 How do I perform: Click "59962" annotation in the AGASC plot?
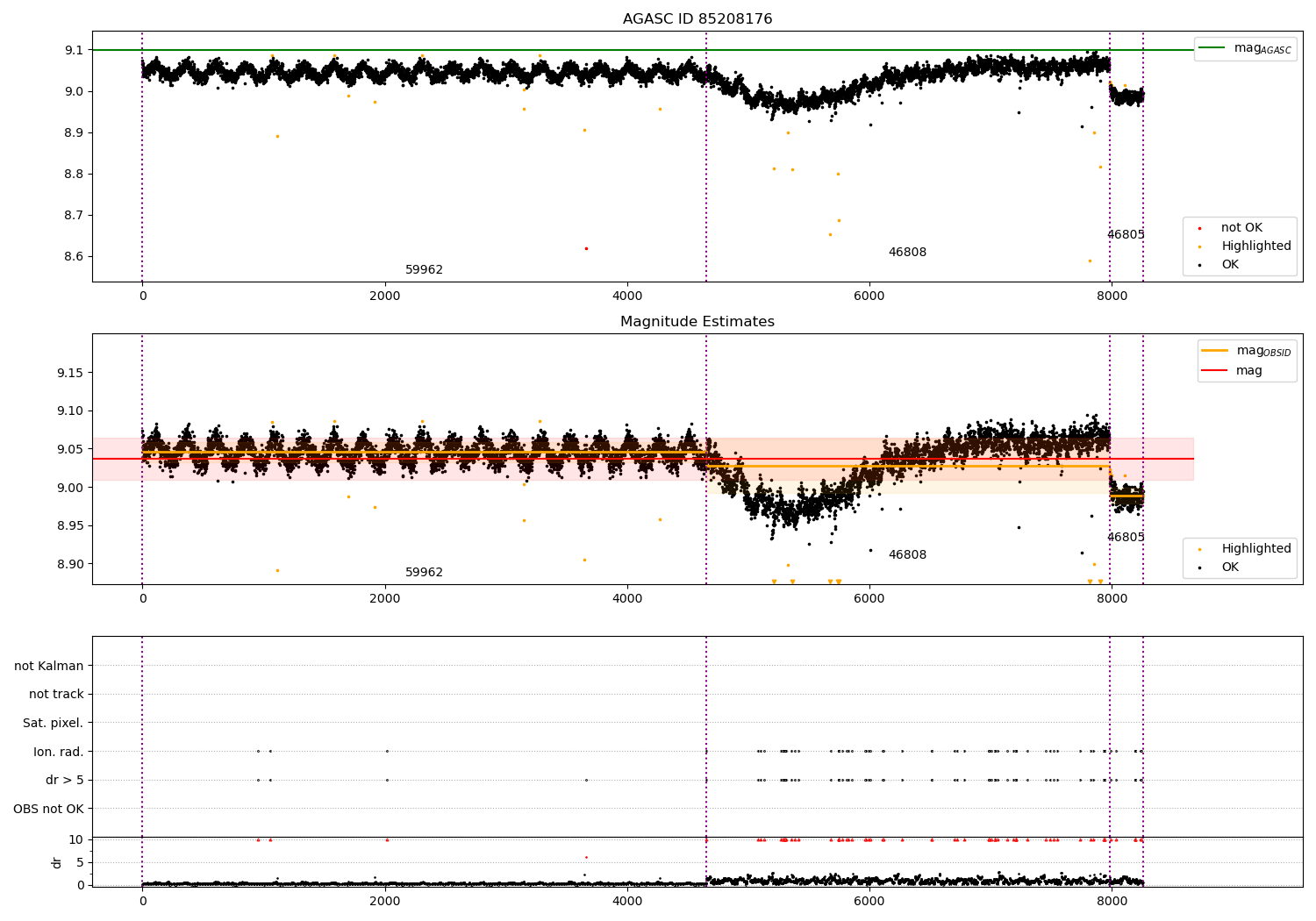pyautogui.click(x=424, y=270)
